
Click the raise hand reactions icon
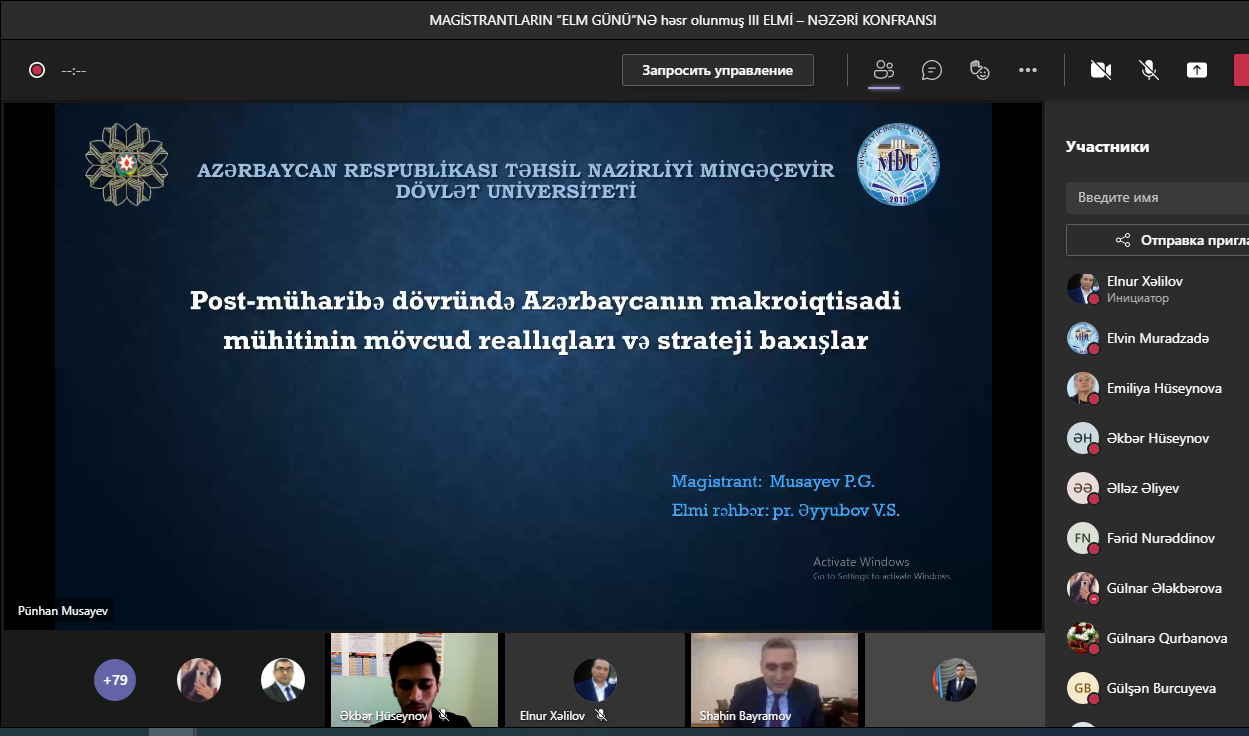(980, 70)
